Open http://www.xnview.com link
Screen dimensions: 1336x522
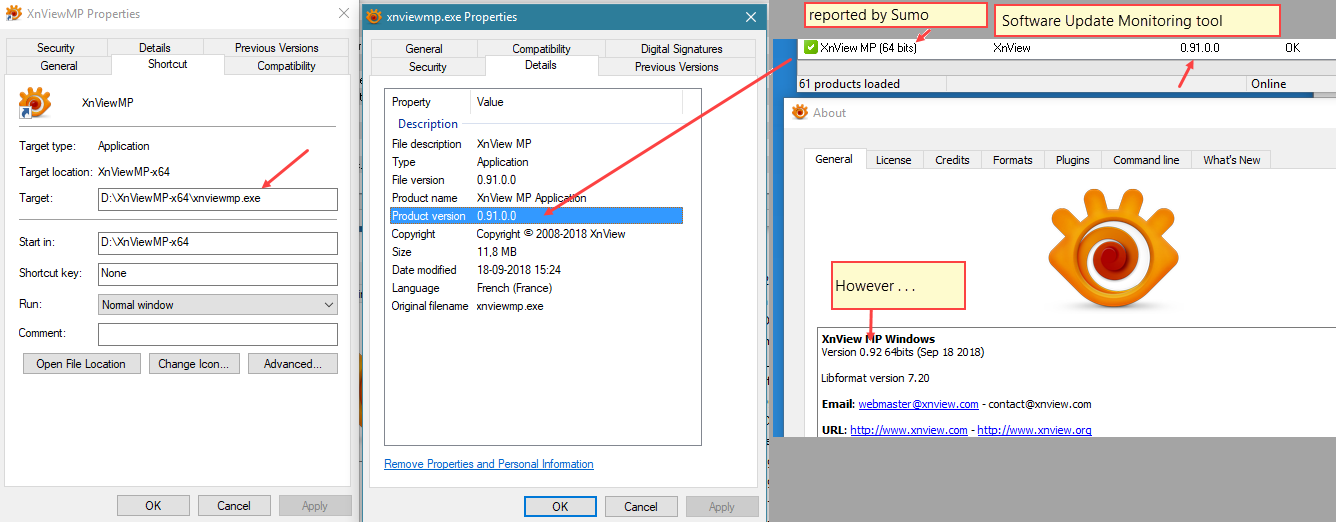click(x=909, y=430)
